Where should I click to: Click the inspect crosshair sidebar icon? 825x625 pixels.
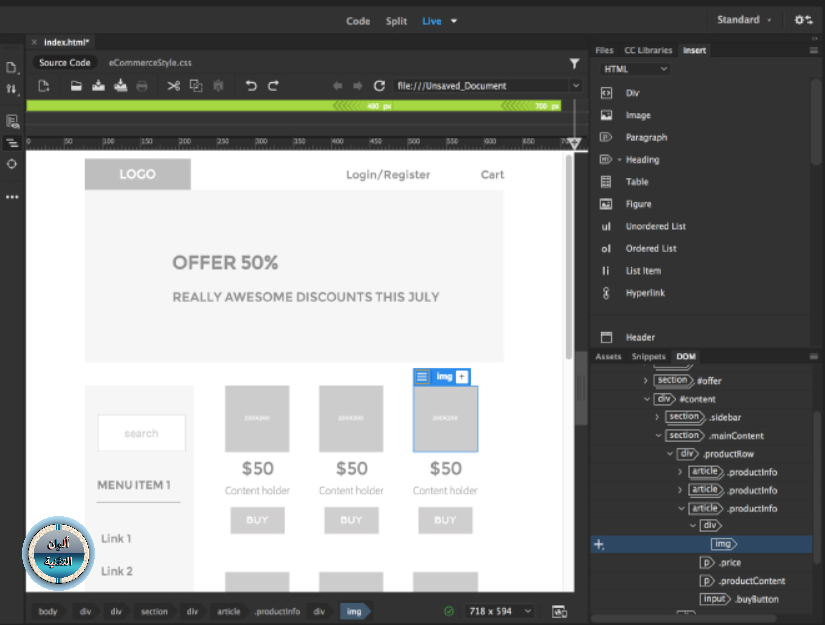click(x=12, y=164)
